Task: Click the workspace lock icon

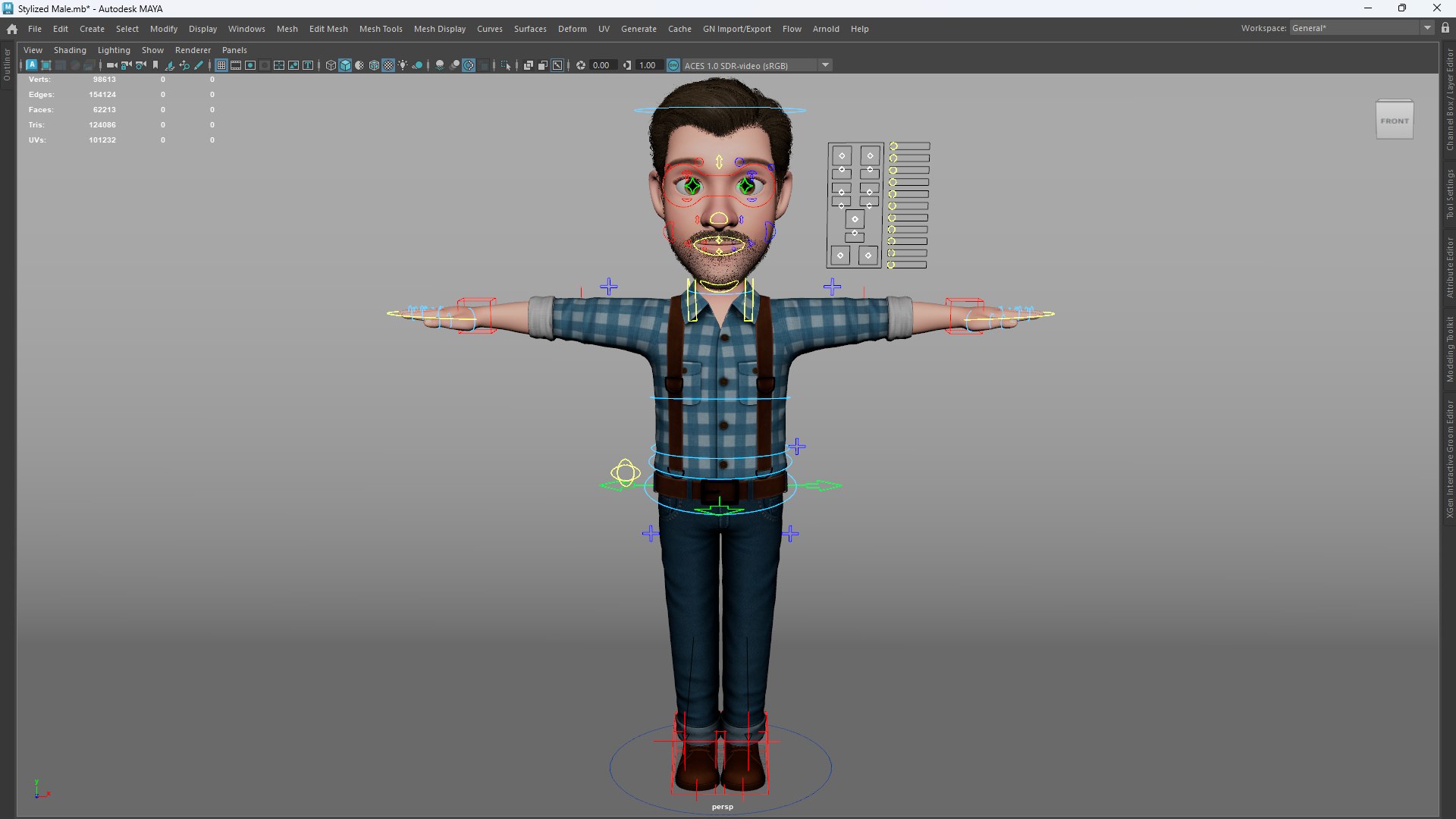Action: click(1445, 28)
